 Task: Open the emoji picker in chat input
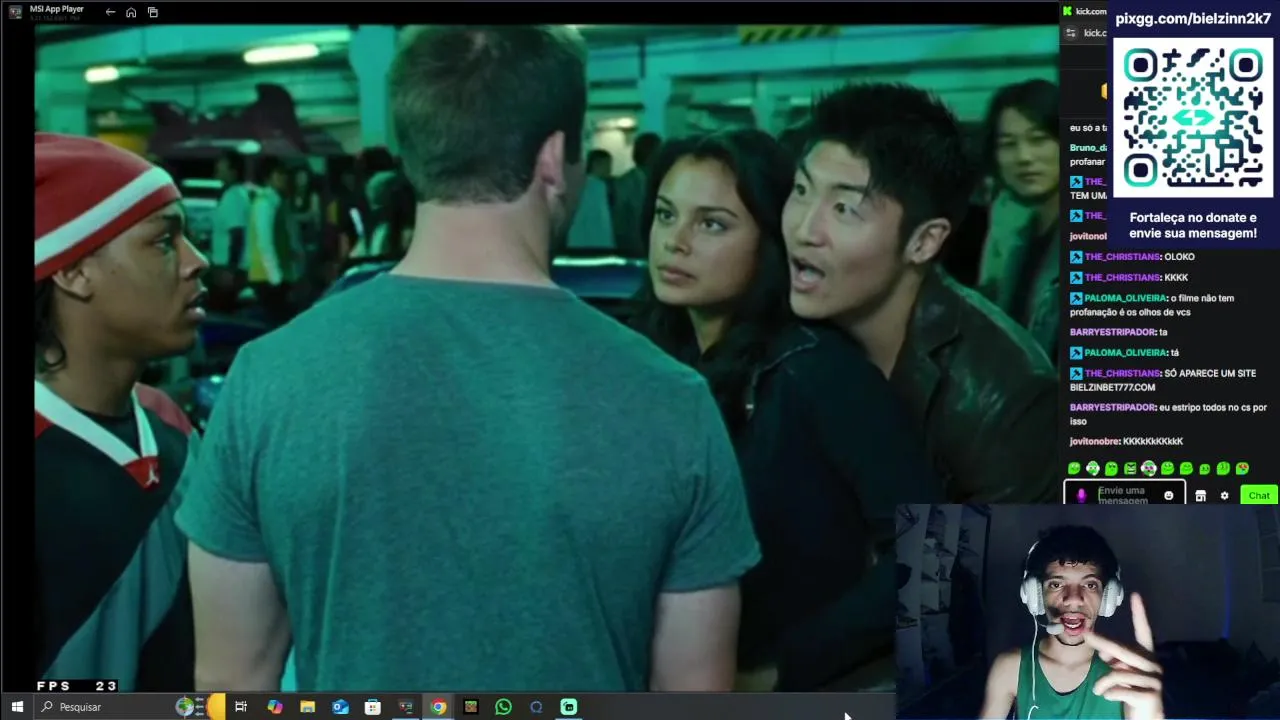(x=1168, y=496)
